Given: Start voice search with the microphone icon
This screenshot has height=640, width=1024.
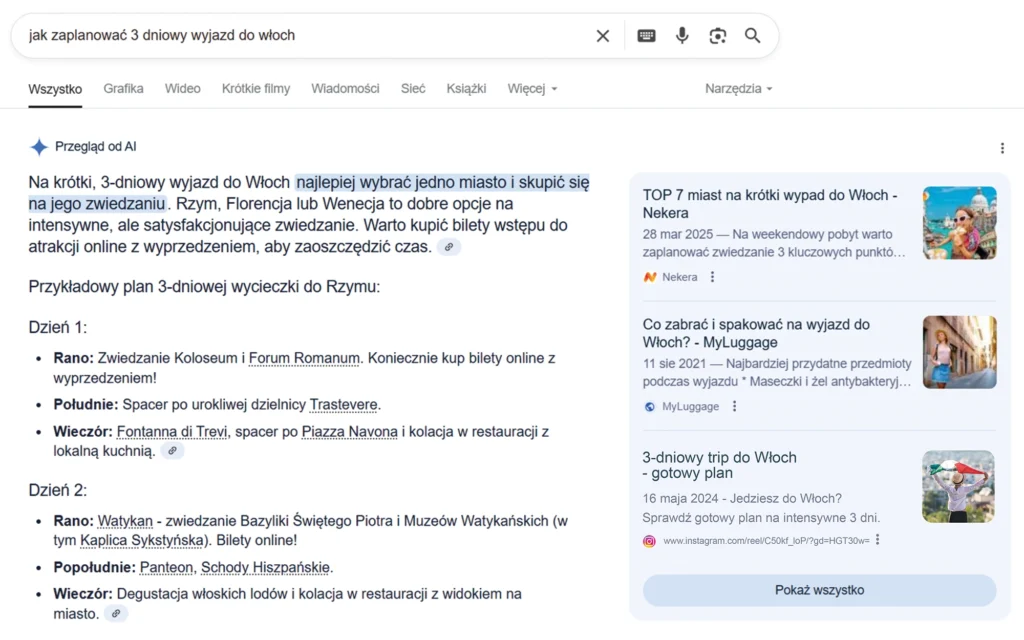Looking at the screenshot, I should pos(682,36).
